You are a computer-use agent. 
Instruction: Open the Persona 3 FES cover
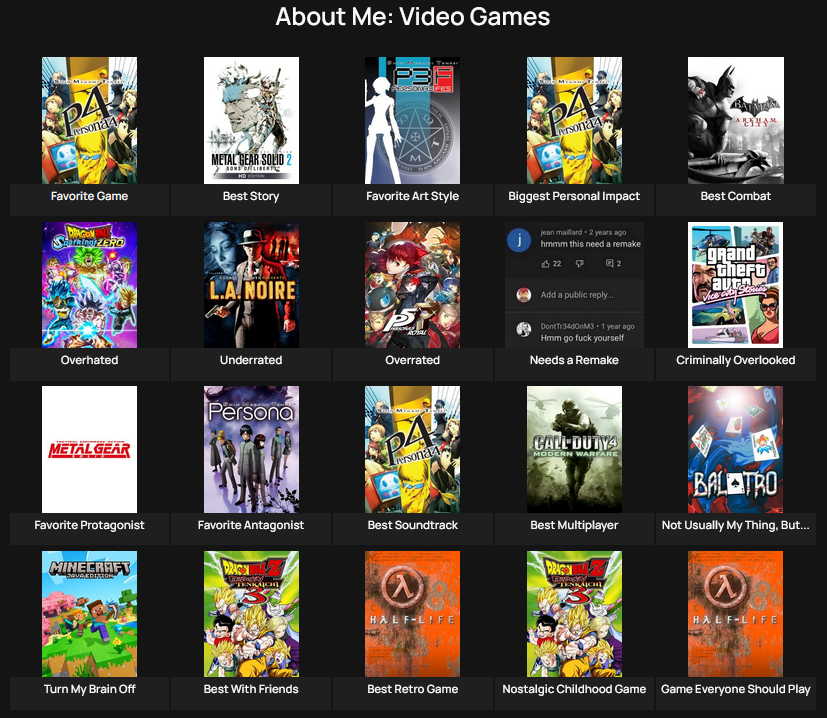[x=412, y=120]
